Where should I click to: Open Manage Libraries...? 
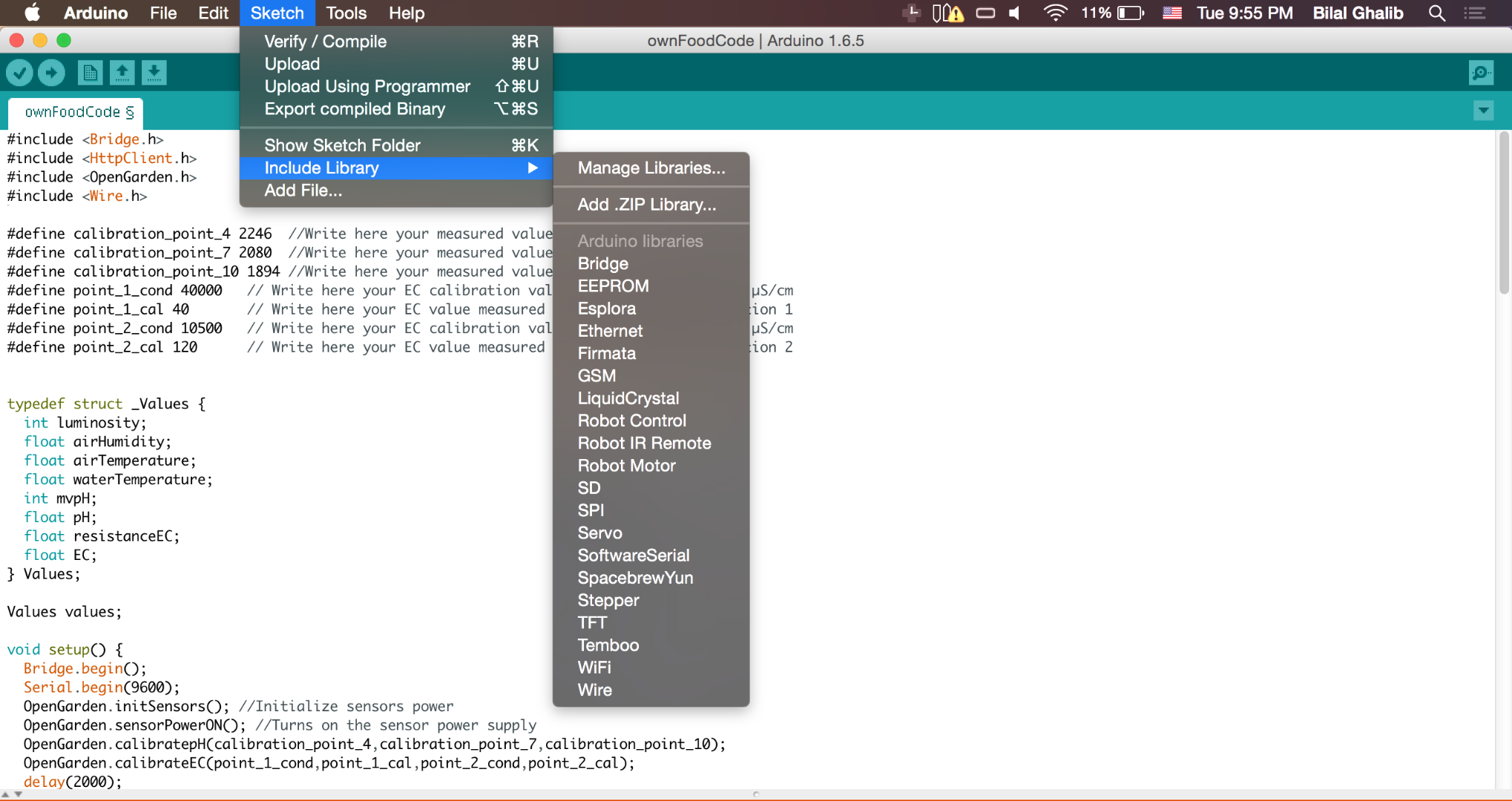click(x=651, y=168)
